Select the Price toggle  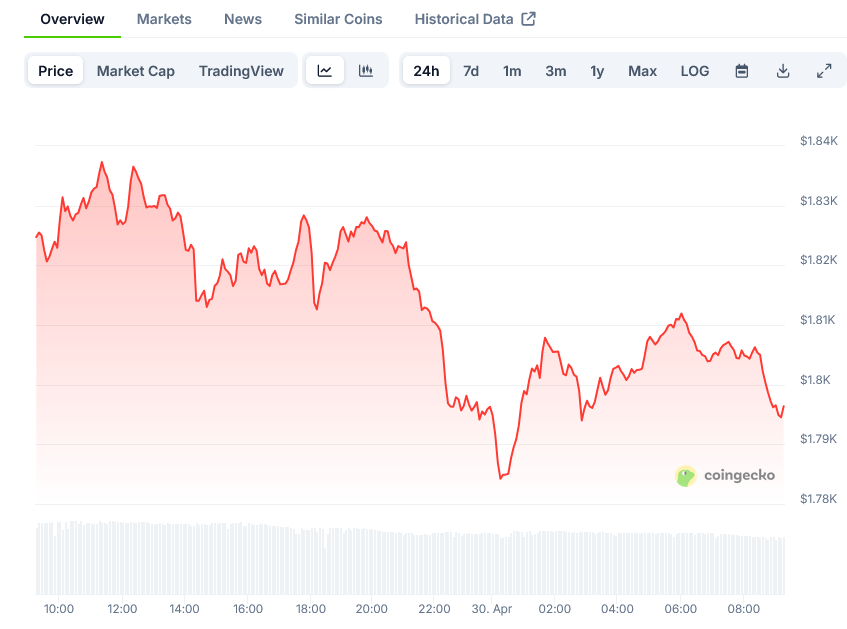56,71
